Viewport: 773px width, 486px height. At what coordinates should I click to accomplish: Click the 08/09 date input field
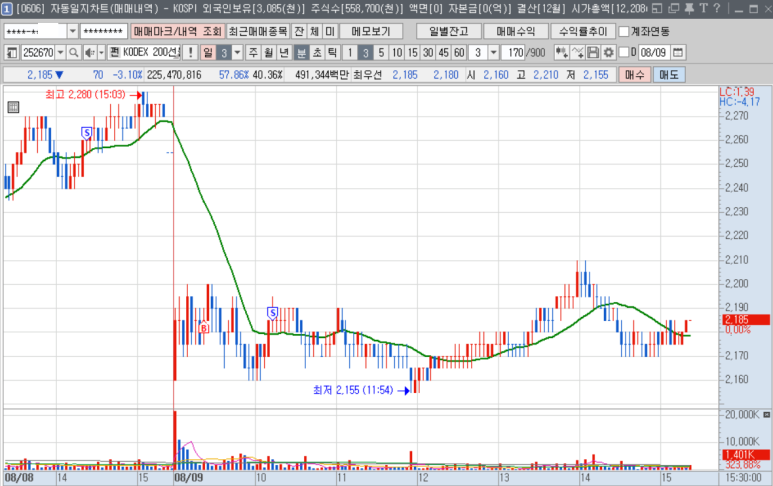[652, 52]
